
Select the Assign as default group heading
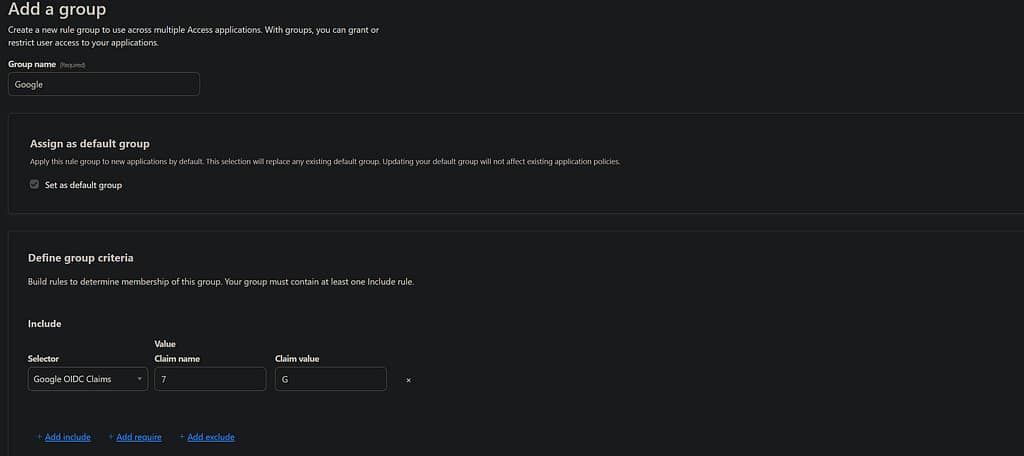coord(90,144)
